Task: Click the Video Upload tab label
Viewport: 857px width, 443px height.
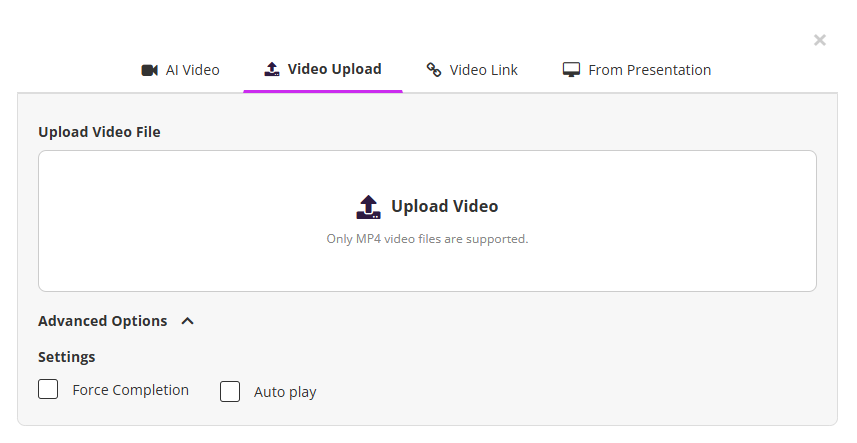Action: point(334,69)
